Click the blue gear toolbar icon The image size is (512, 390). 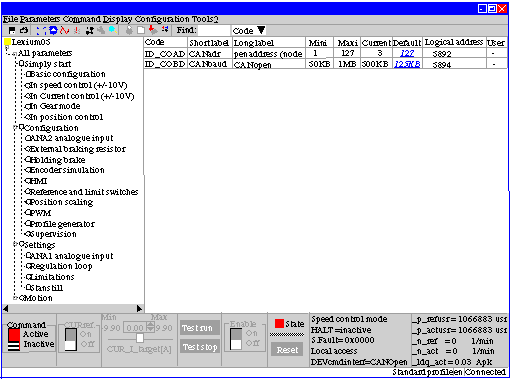click(53, 30)
